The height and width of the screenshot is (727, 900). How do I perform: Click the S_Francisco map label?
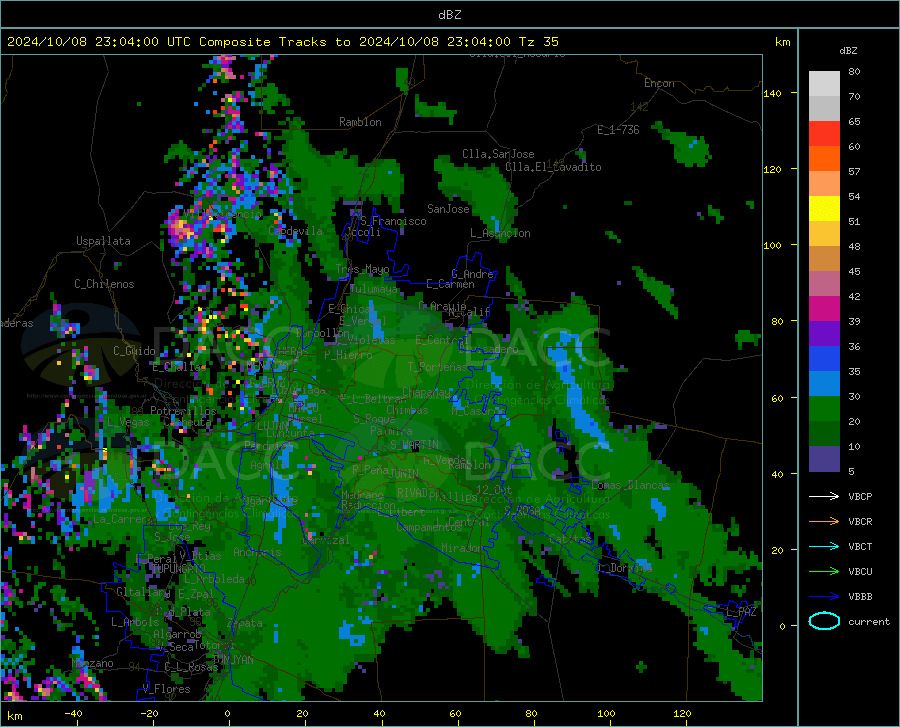[393, 221]
